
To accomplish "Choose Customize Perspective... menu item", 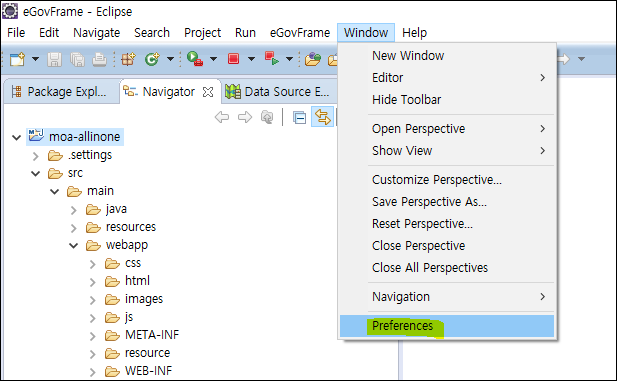I will [447, 180].
